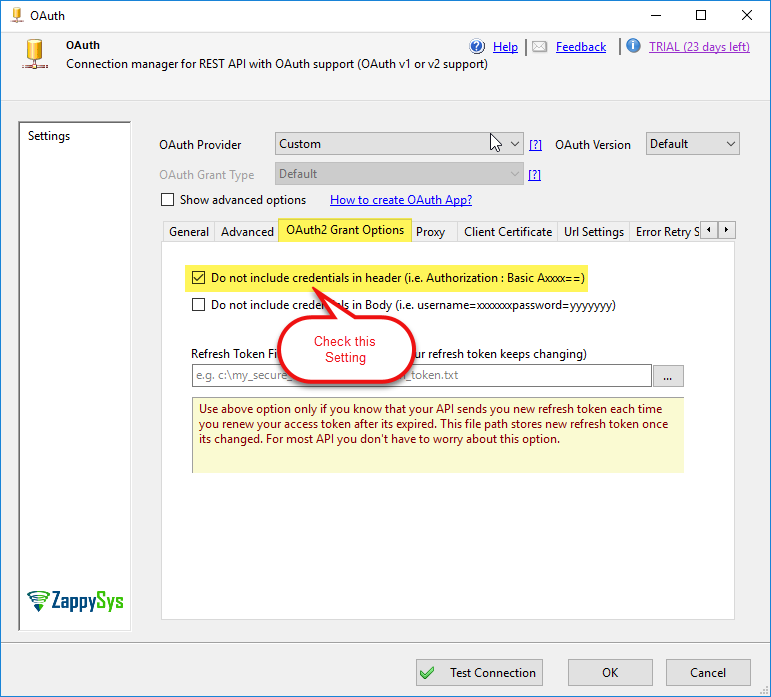The width and height of the screenshot is (771, 697).
Task: Click the OAuth title bar app icon
Action: (16, 15)
